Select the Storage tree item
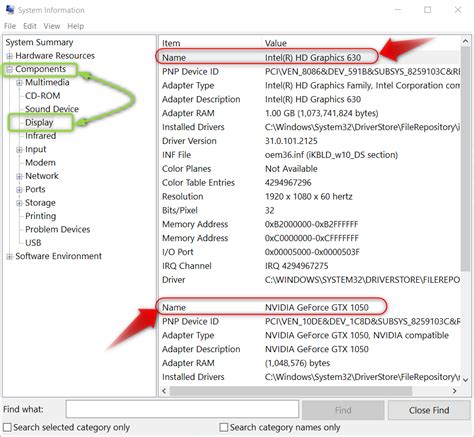This screenshot has height=437, width=474. click(40, 203)
